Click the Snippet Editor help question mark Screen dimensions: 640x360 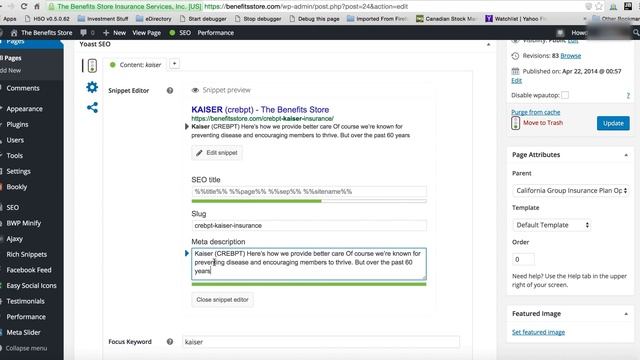(170, 91)
